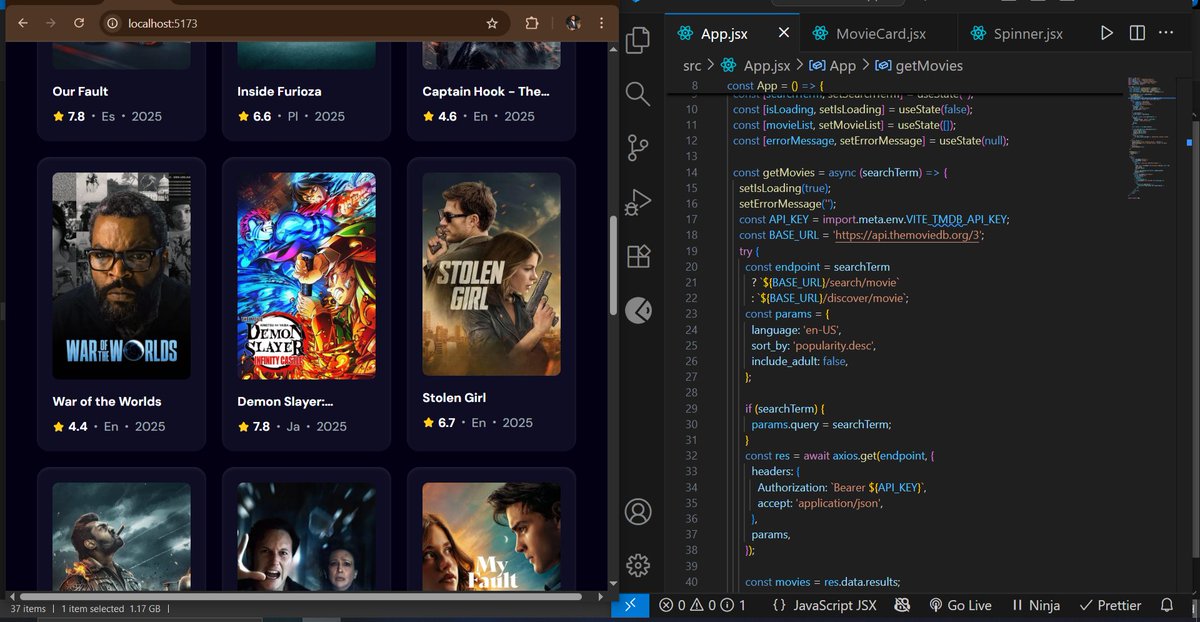
Task: Open the Extensions view in VS Code
Action: point(638,256)
